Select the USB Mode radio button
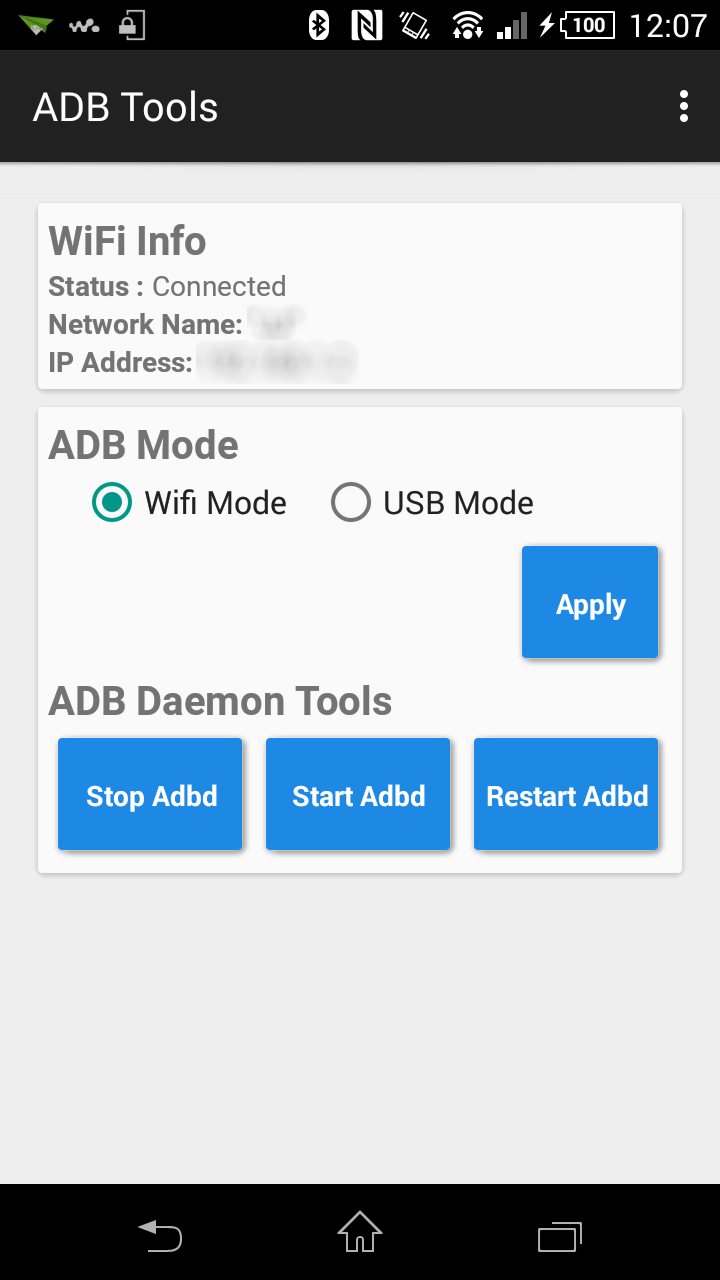Screen dimensions: 720x1280 351,503
